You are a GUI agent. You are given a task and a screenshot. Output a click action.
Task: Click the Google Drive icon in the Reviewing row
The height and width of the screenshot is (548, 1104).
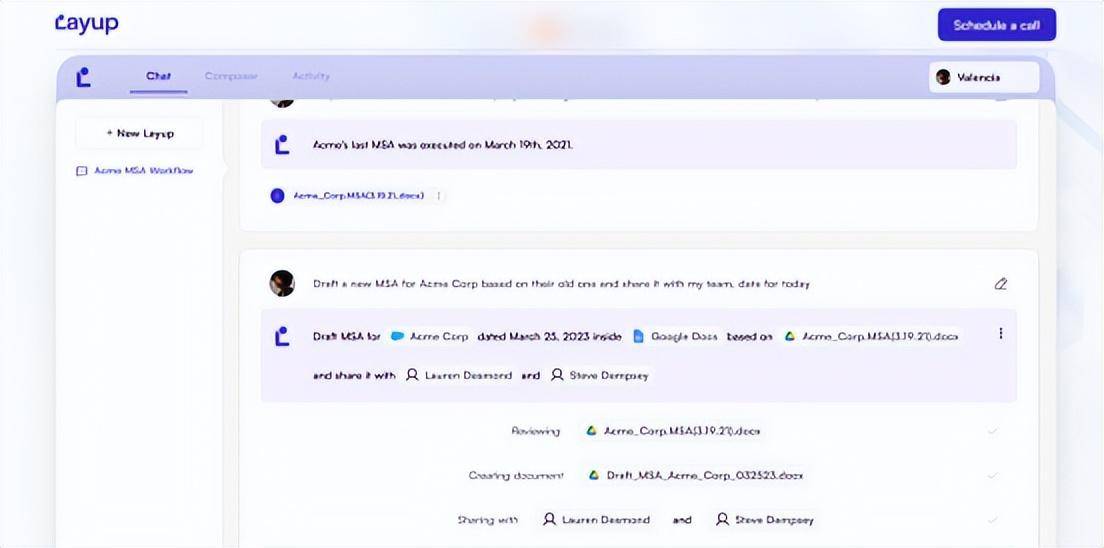coord(592,431)
